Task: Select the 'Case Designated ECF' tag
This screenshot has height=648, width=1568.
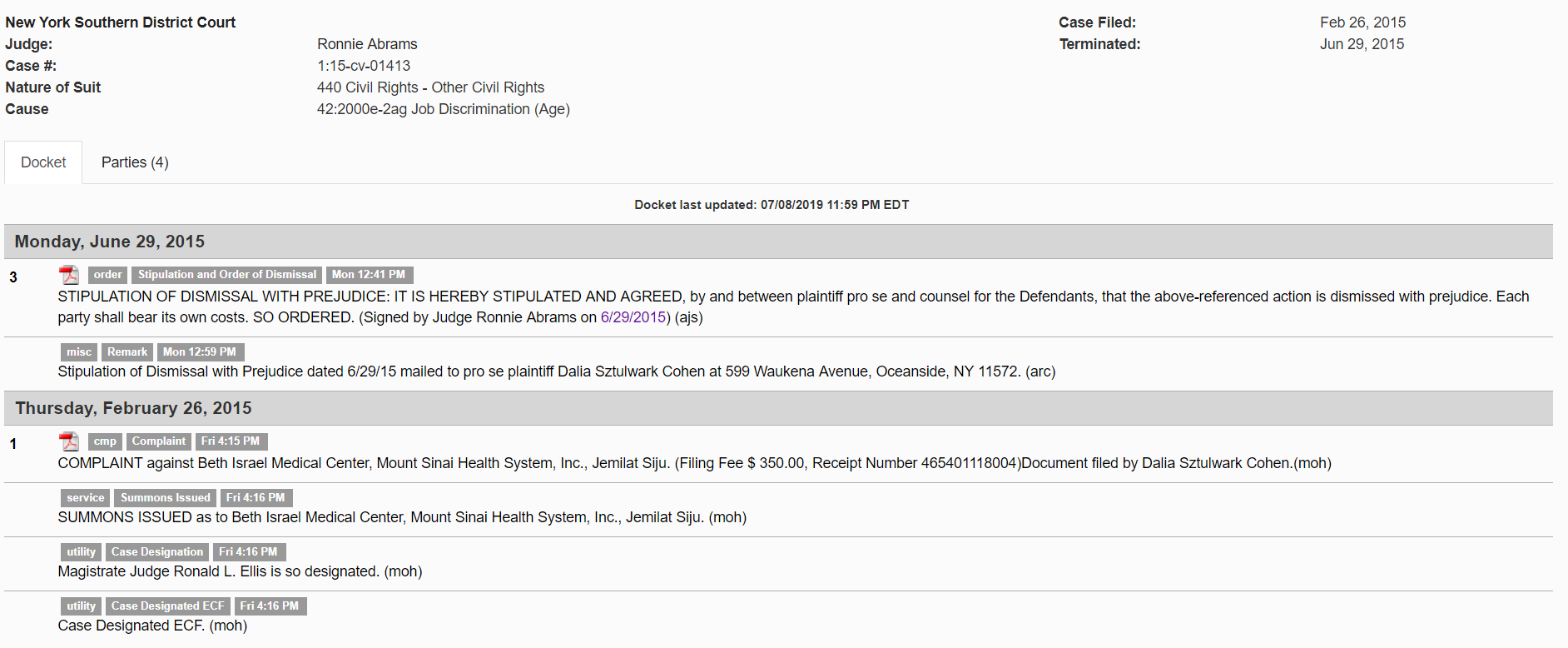Action: click(x=168, y=606)
